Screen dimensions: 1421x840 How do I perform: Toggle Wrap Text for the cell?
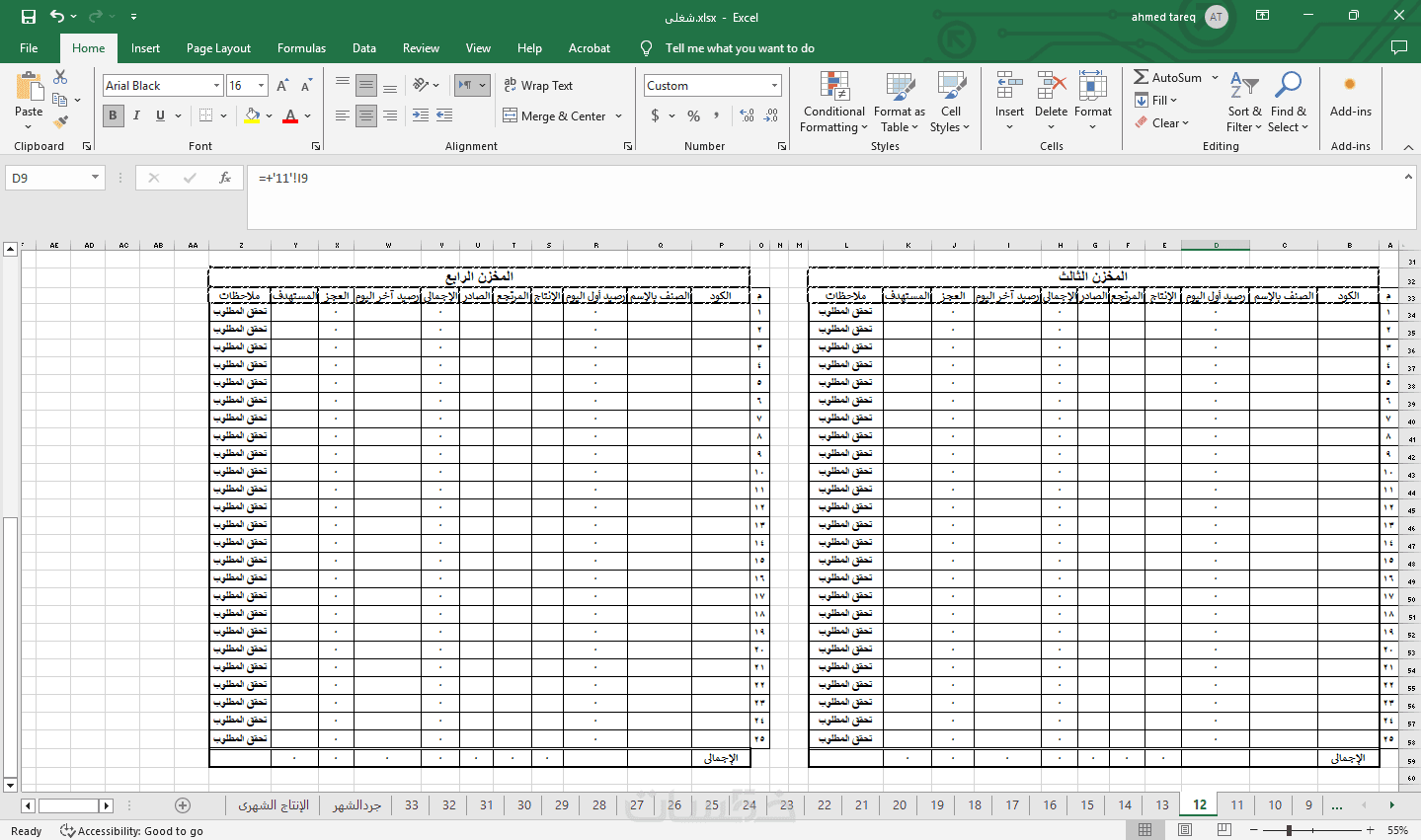click(538, 86)
